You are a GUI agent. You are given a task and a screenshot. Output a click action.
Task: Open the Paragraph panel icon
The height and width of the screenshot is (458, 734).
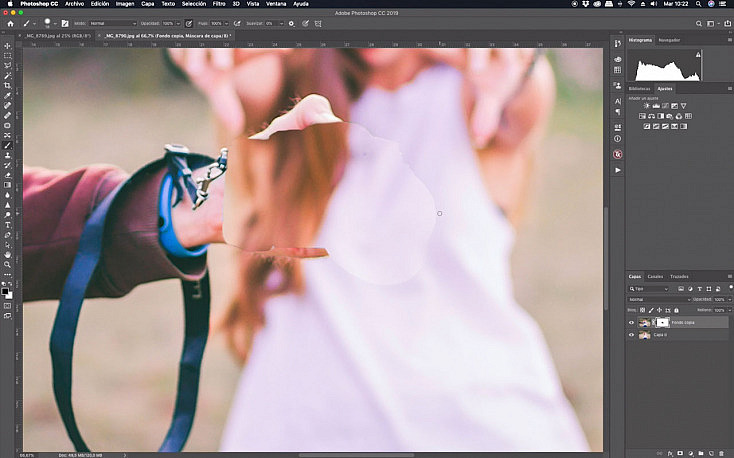pos(617,111)
